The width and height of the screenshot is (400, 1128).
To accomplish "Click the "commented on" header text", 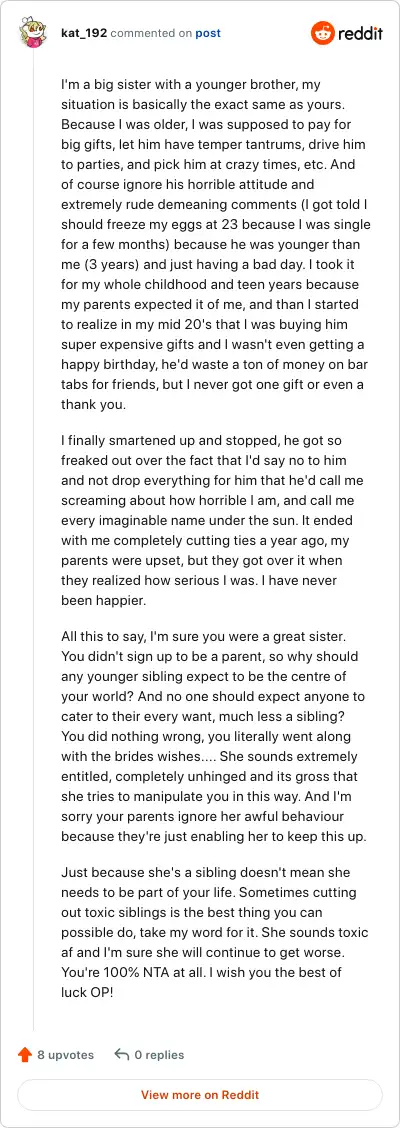I will (151, 33).
